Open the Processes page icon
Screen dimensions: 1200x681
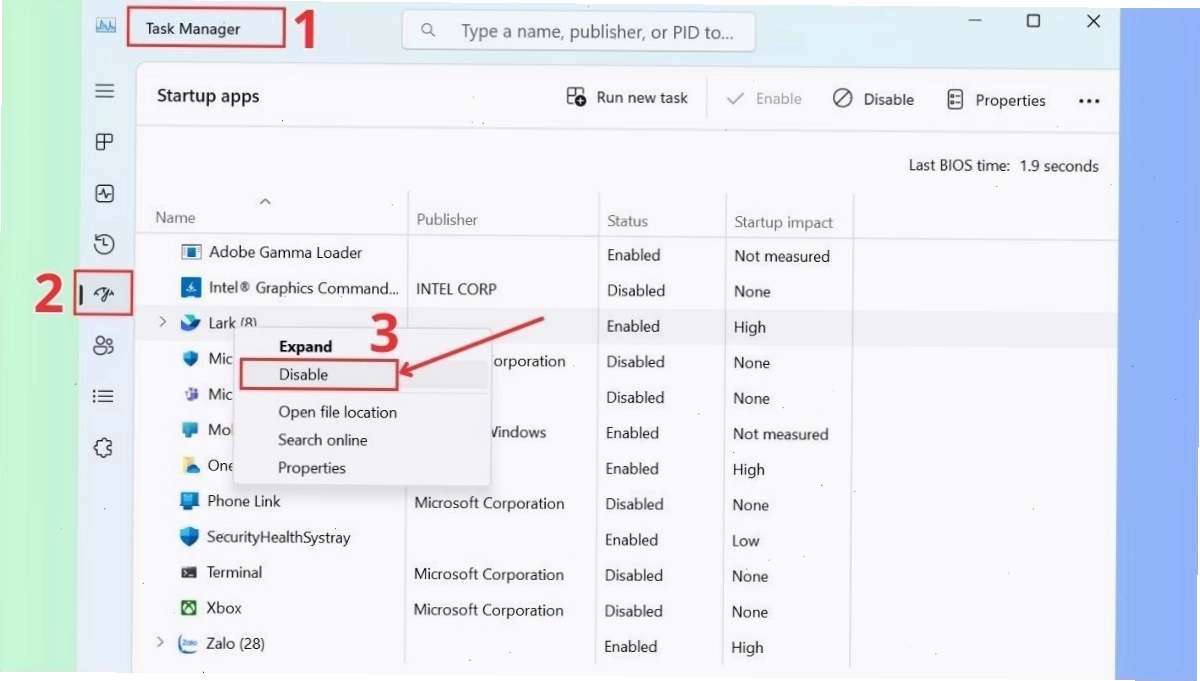tap(104, 142)
